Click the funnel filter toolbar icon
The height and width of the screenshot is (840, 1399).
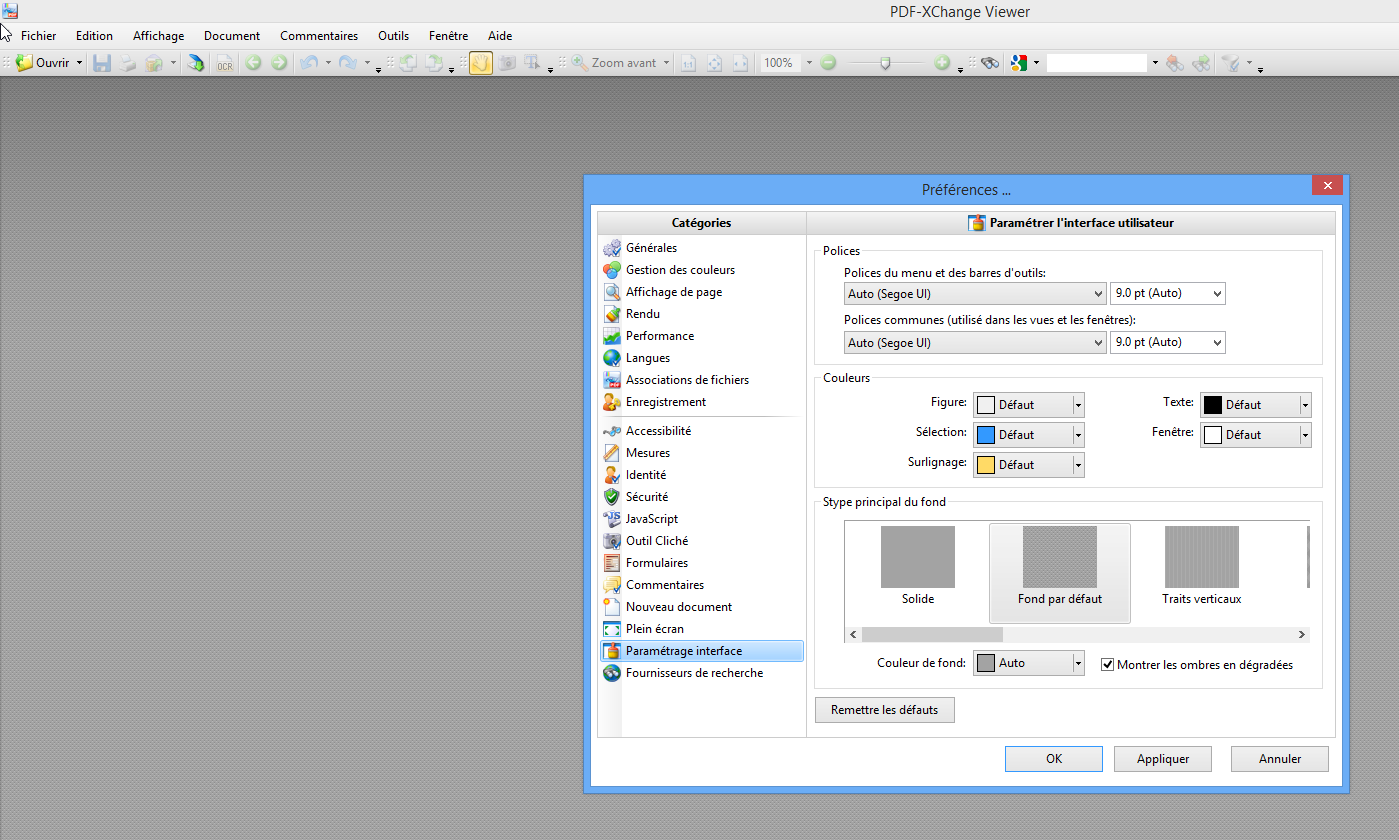pos(1231,63)
